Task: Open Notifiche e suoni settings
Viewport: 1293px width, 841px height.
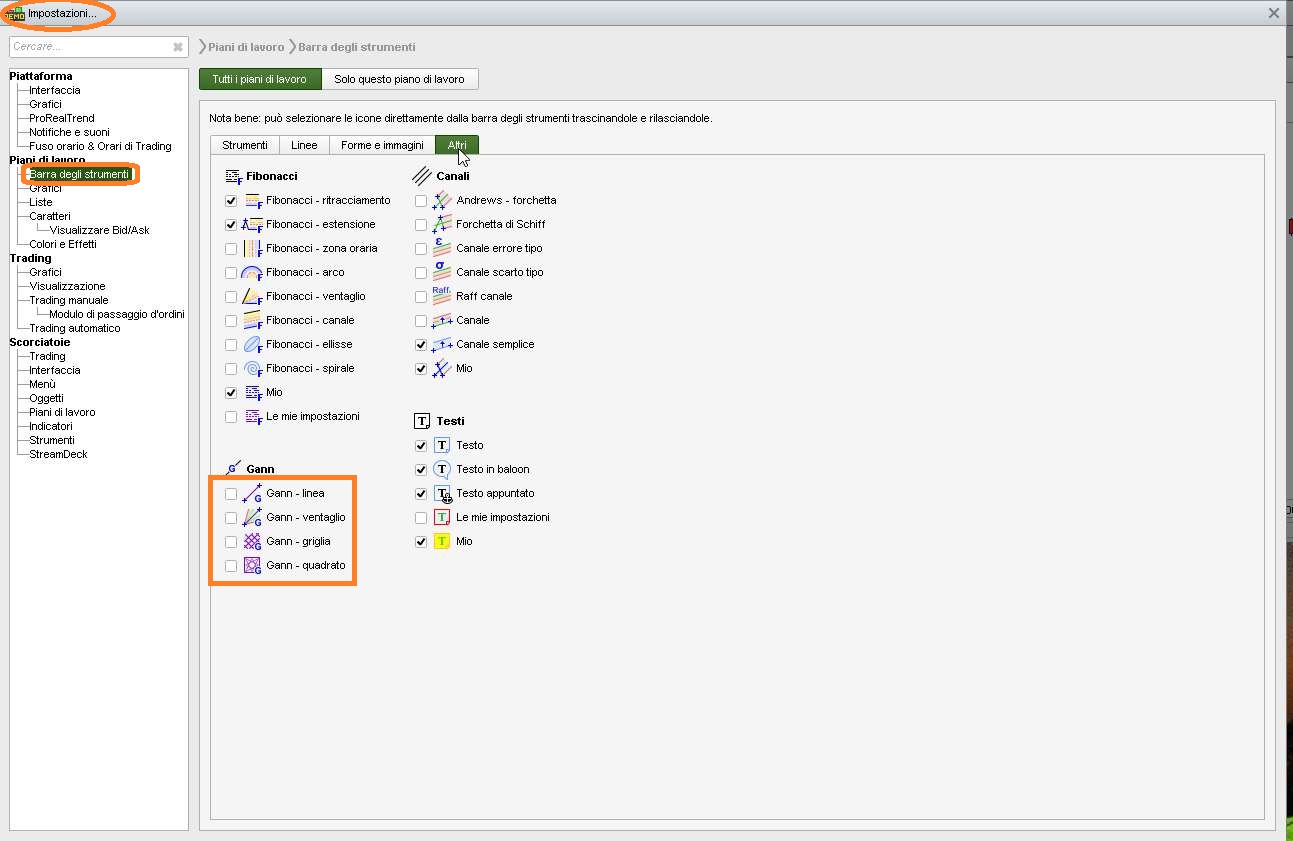Action: 69,132
